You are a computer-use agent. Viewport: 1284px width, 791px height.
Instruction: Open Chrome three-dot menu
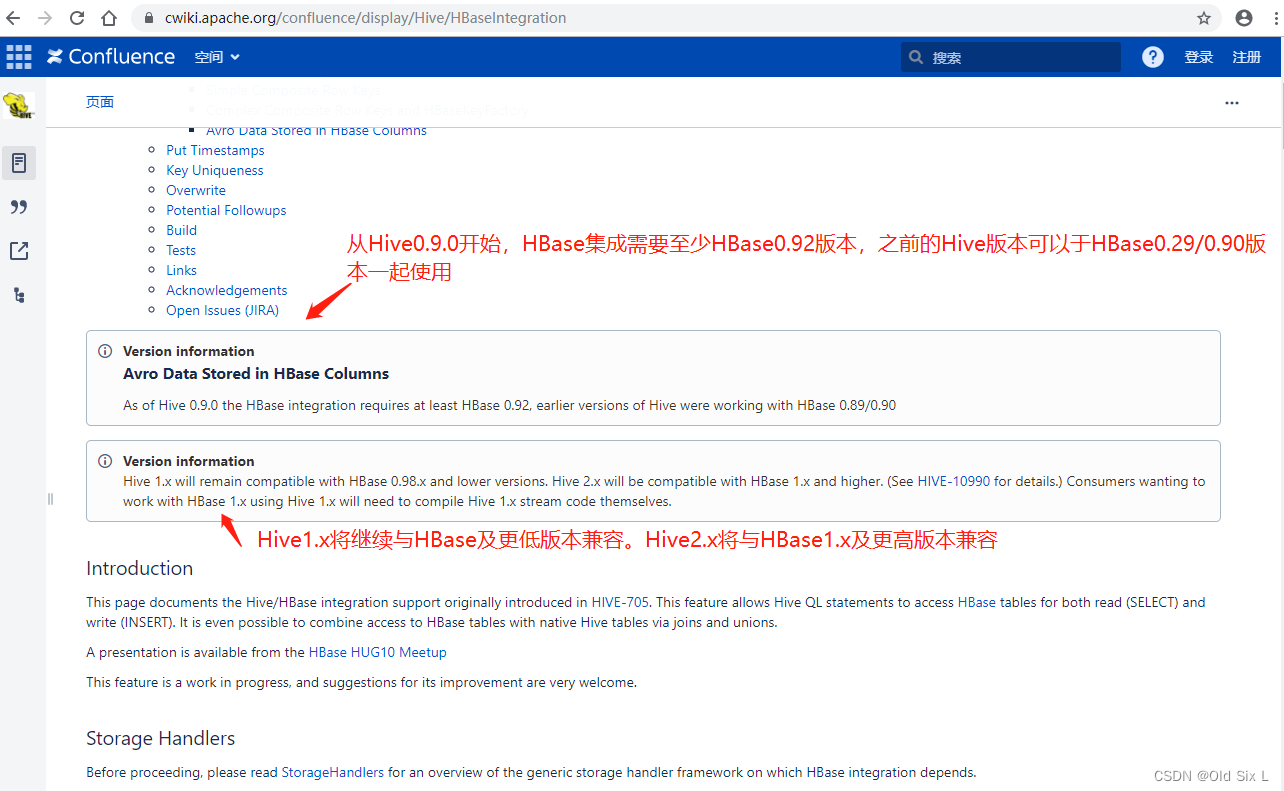click(1274, 18)
